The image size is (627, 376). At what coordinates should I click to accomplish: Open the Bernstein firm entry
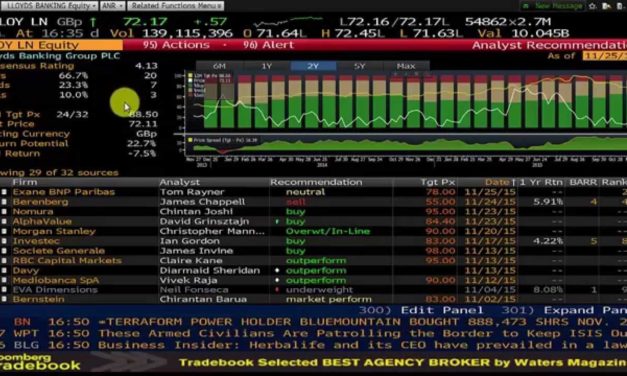point(38,299)
